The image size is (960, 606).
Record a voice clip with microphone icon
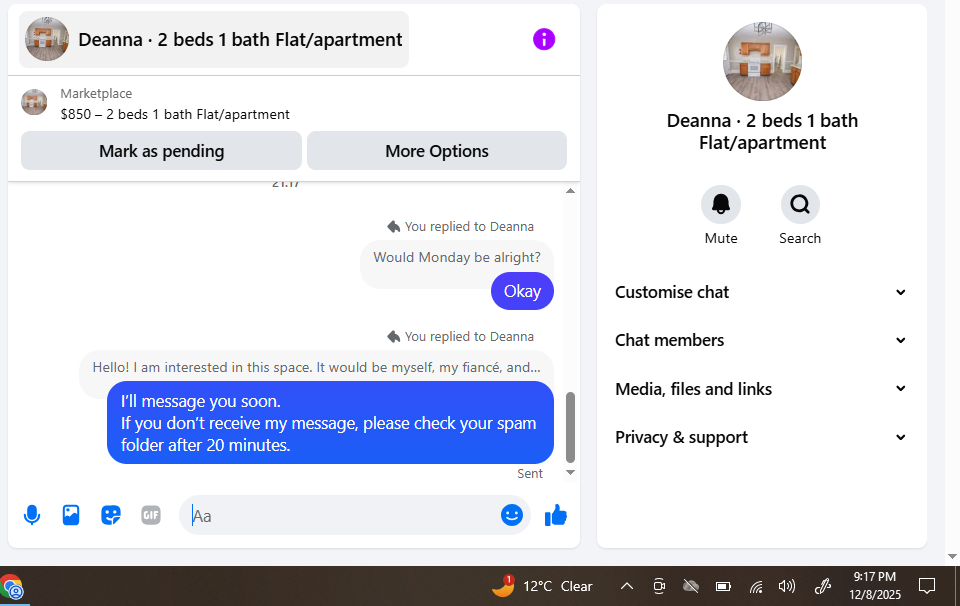[32, 515]
